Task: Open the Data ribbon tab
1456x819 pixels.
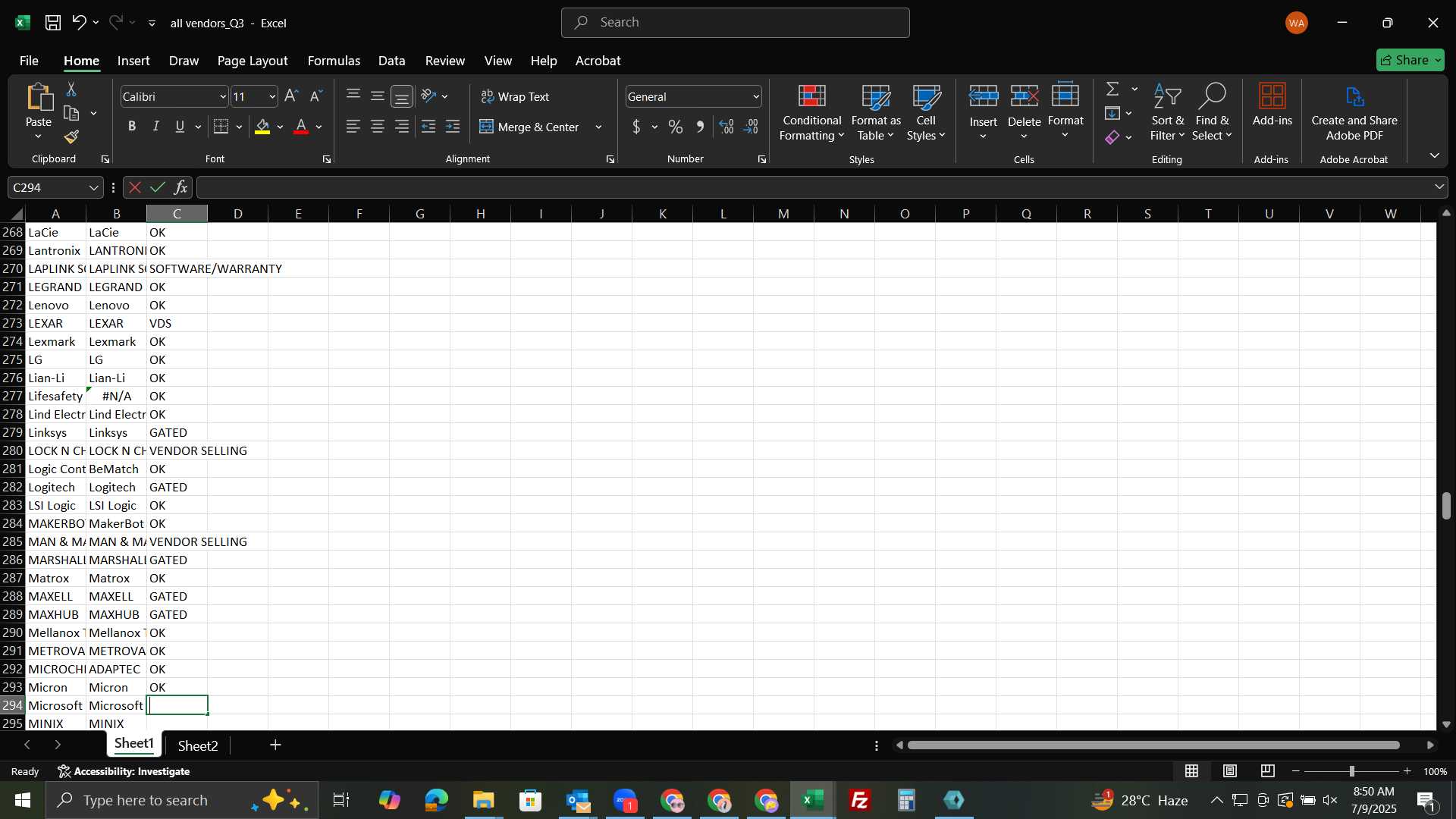Action: tap(391, 61)
